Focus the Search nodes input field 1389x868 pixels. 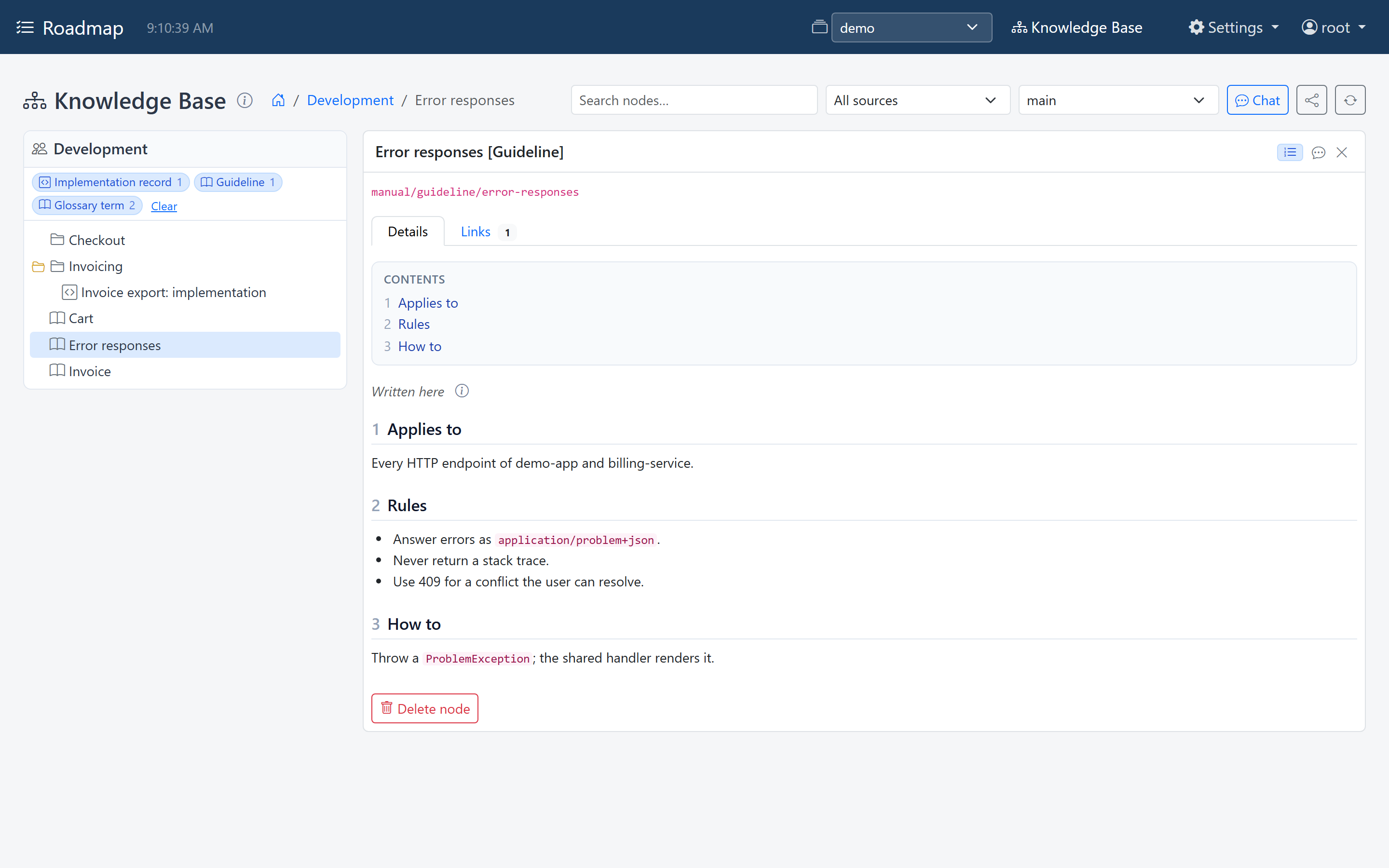tap(694, 100)
